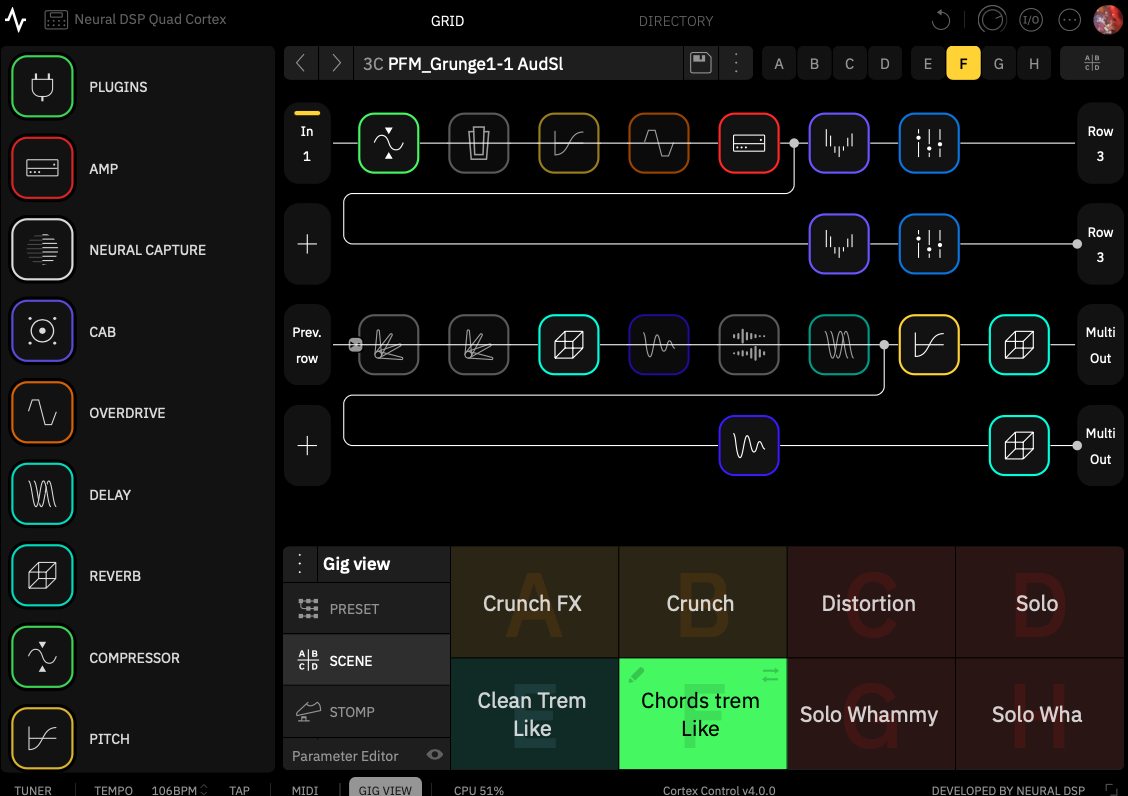Select SCENE mode in Gig view

coord(367,660)
